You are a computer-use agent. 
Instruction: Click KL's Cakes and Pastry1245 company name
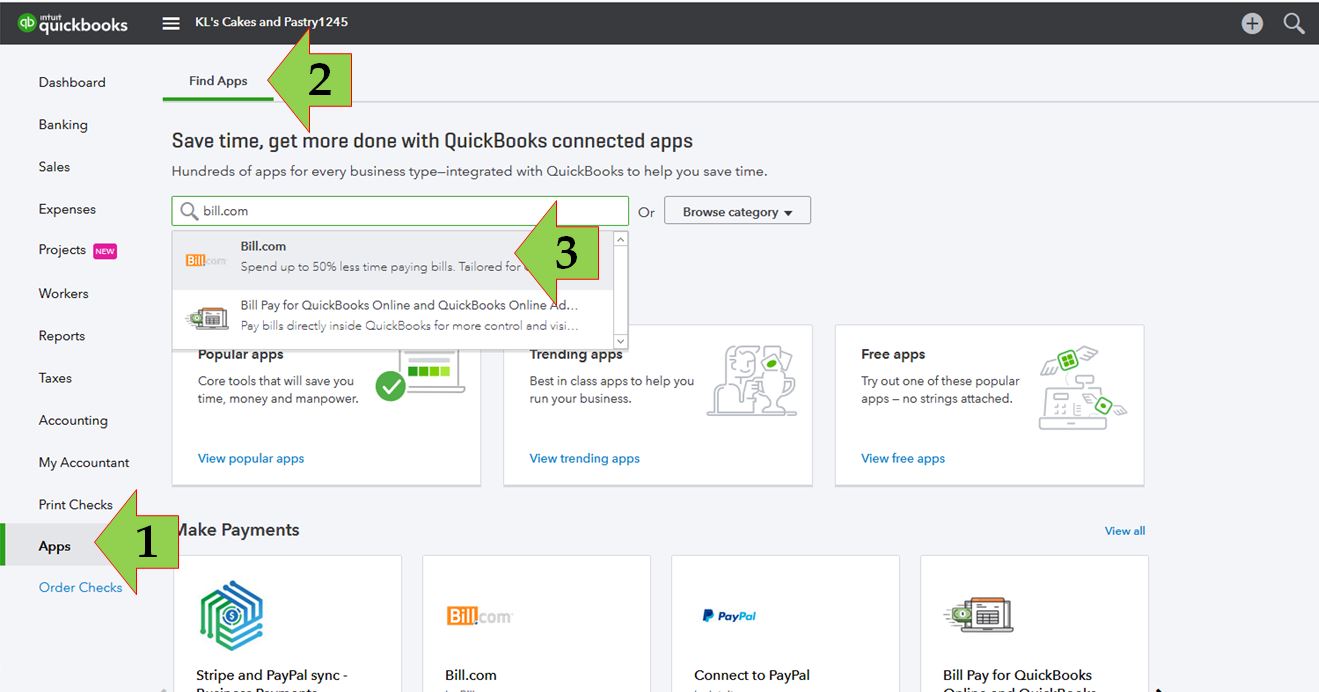coord(271,21)
